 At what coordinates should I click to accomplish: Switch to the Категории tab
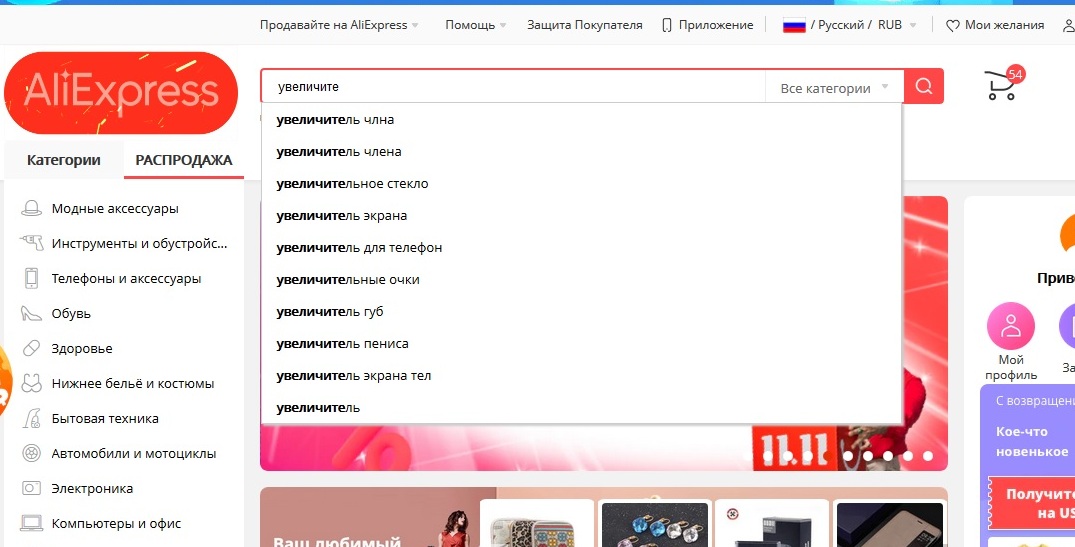tap(64, 160)
